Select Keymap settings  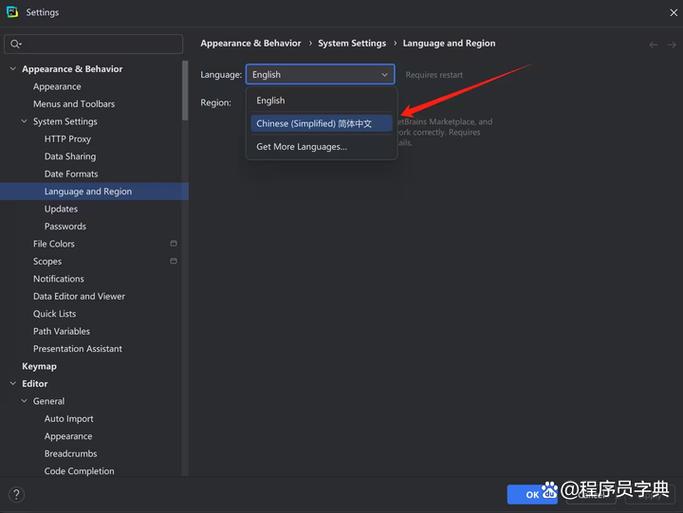coord(39,366)
